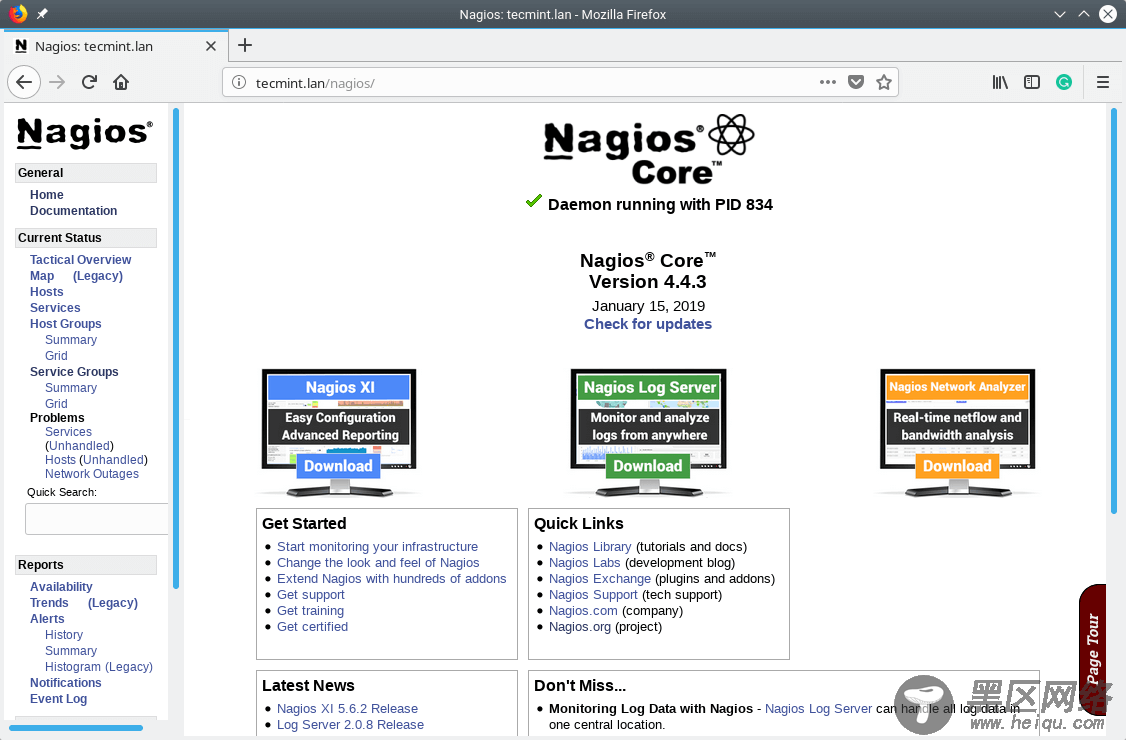Open Nagios Support quick link

point(593,595)
